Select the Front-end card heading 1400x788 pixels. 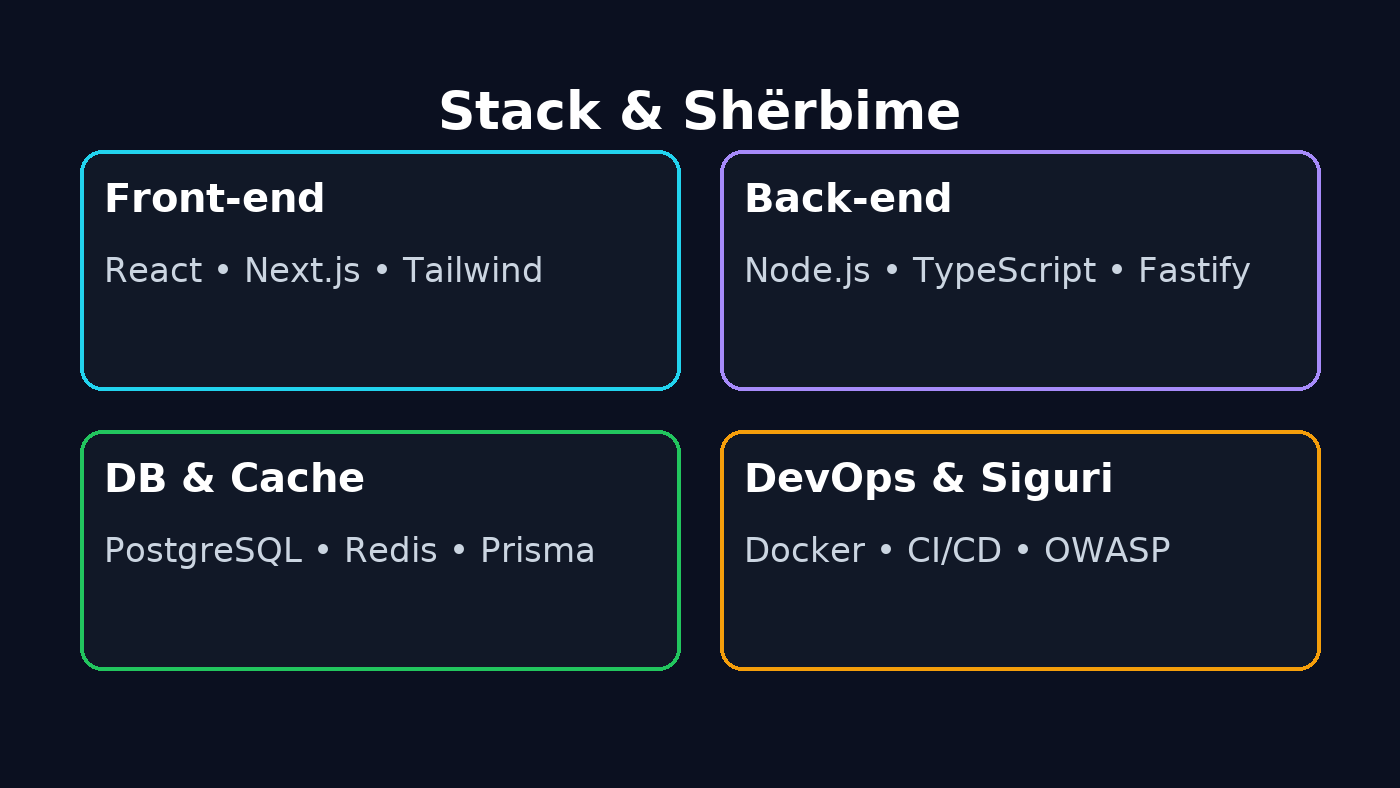(214, 198)
